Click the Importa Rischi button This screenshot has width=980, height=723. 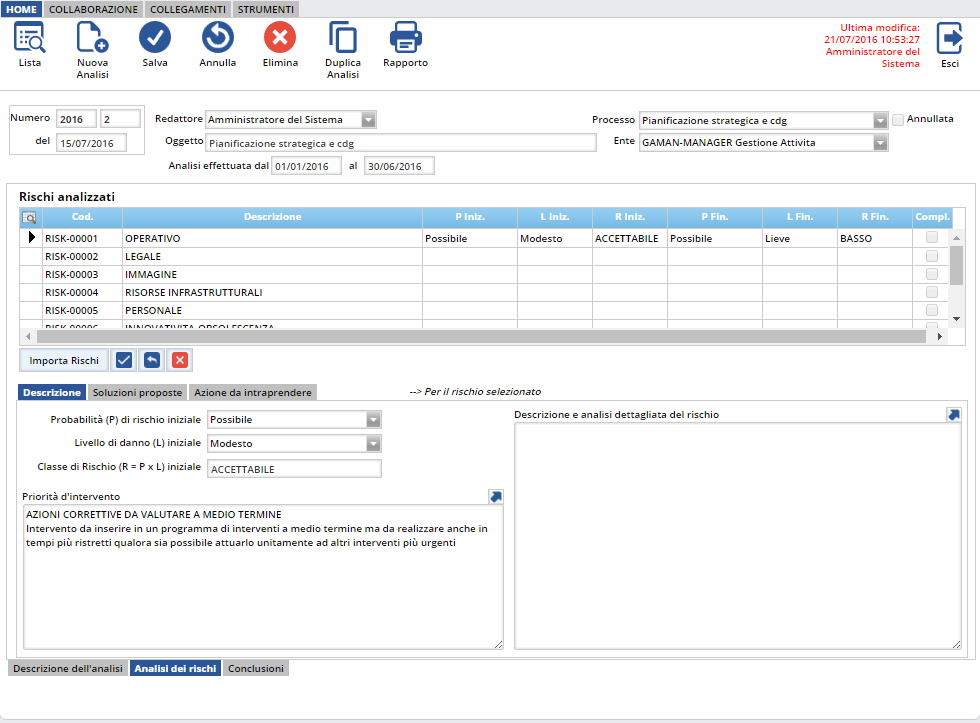click(64, 360)
